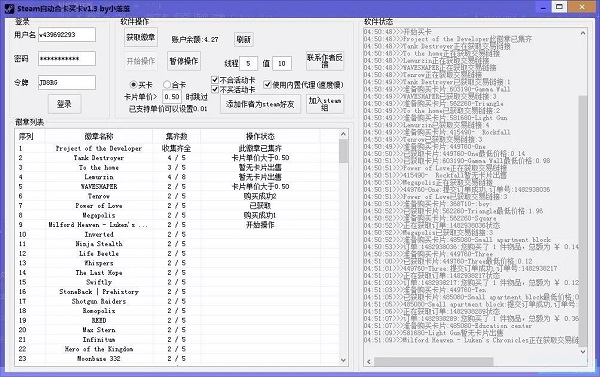This screenshot has height=377, width=600.
Task: Click log panel horizontal scroll left arrow
Action: [369, 361]
